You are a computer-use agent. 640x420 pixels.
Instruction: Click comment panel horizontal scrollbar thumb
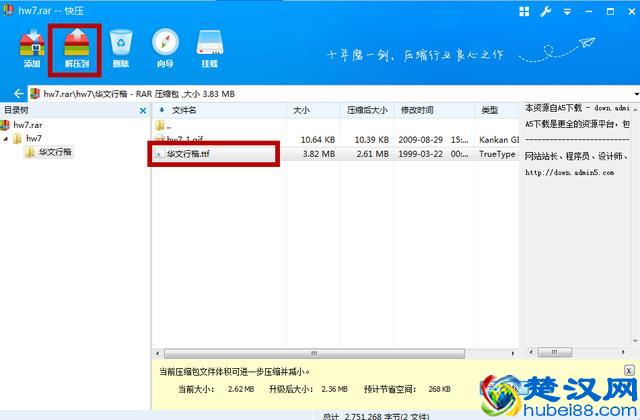click(554, 352)
